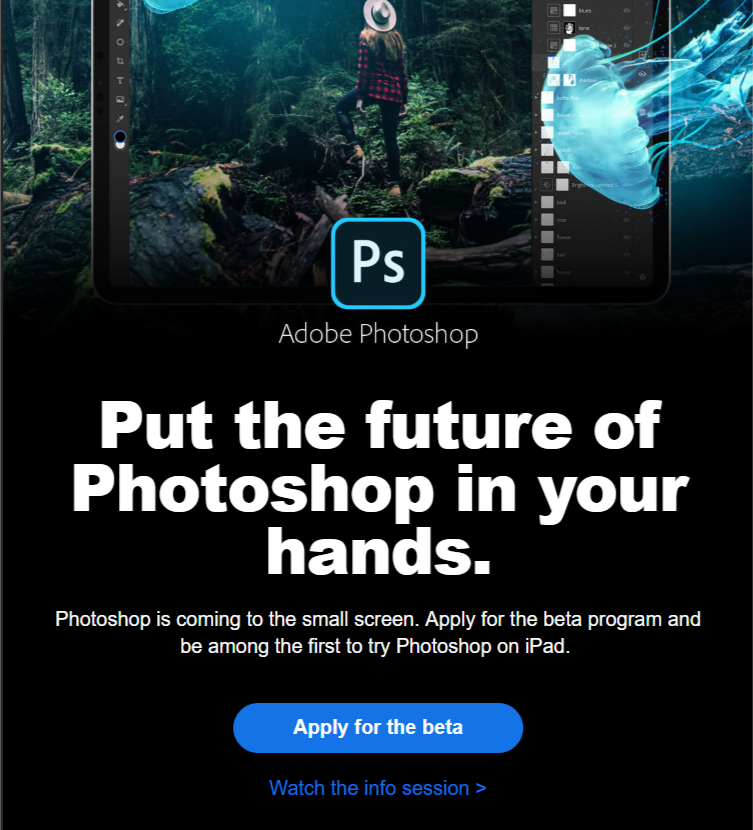Click the Photoshop Ps logo icon
This screenshot has height=830, width=753.
(x=378, y=263)
